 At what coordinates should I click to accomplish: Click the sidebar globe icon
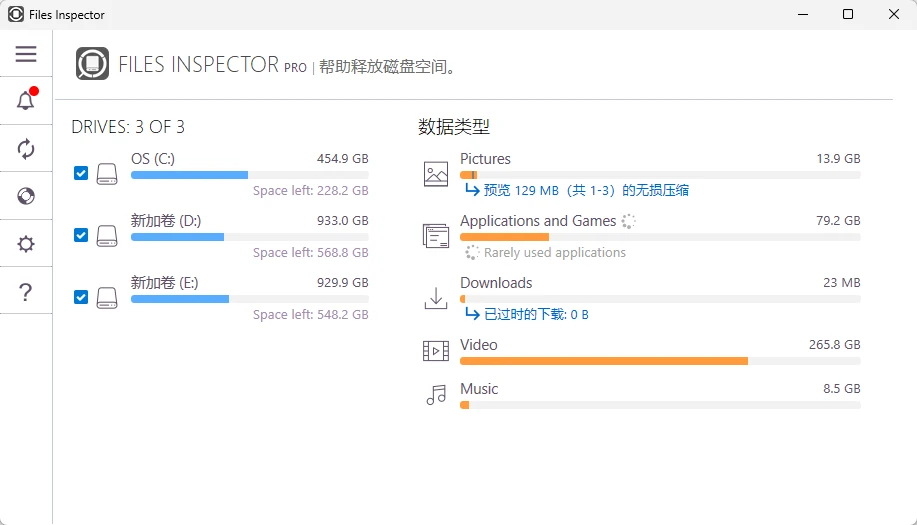tap(26, 196)
